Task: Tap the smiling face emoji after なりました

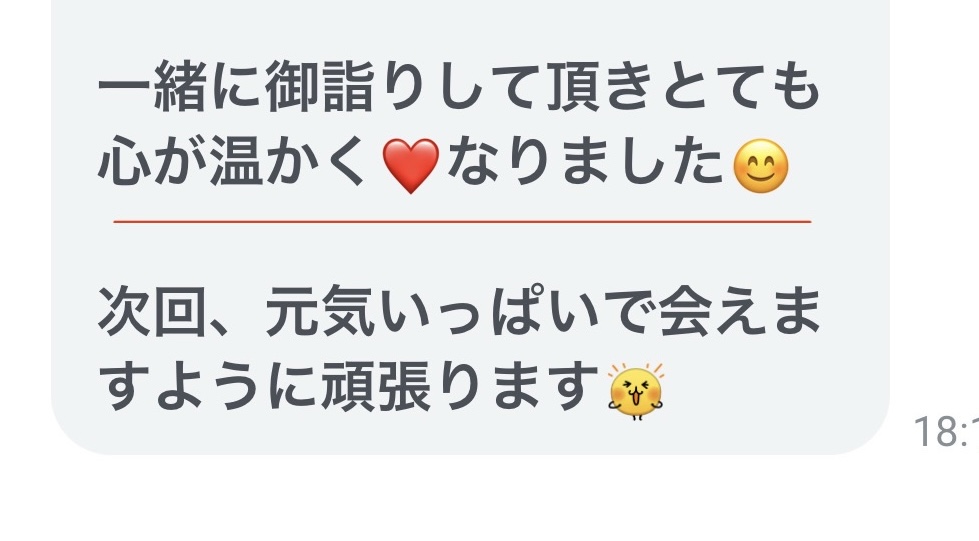Action: 760,166
